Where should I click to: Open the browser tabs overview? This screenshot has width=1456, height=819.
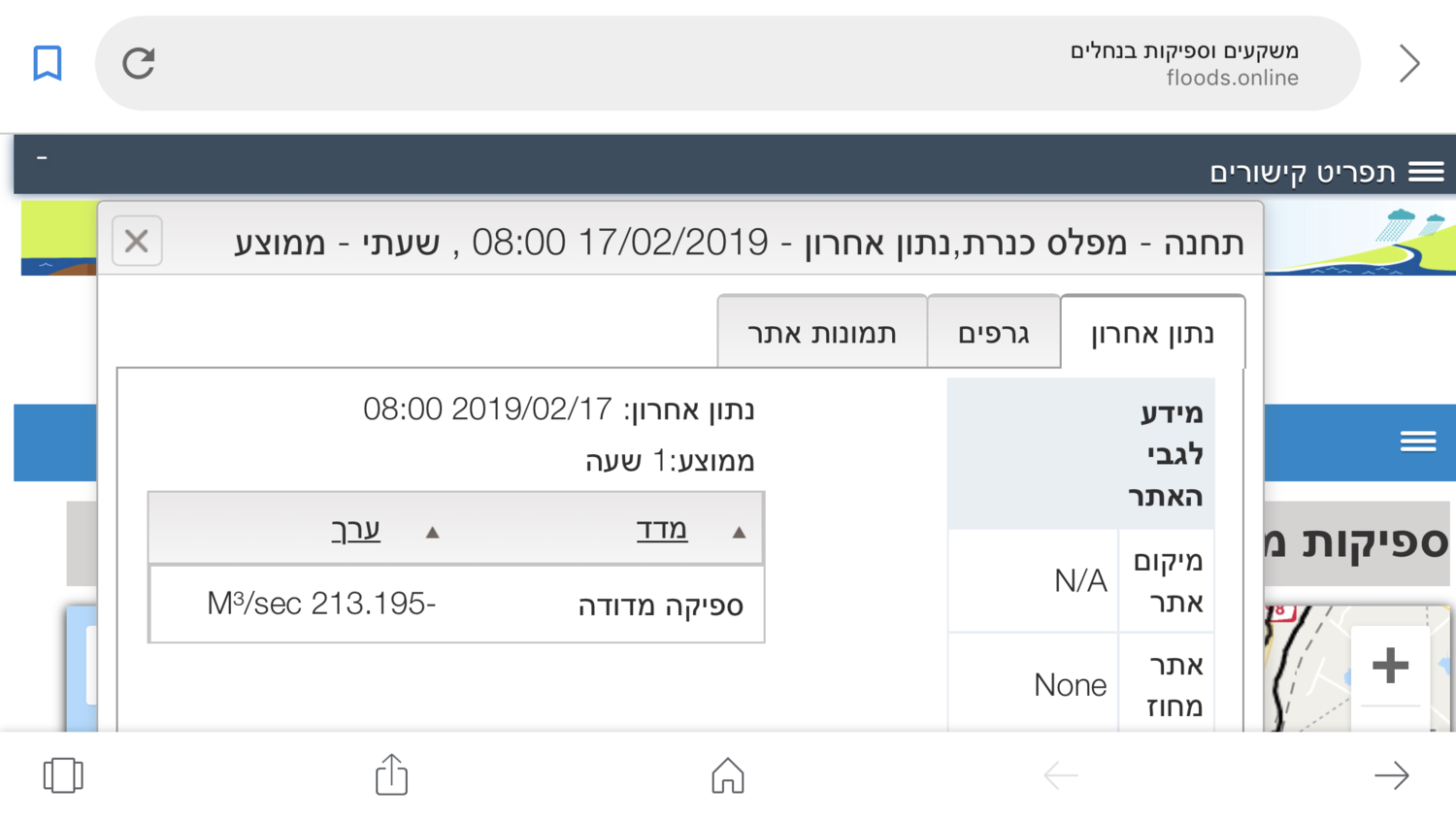[x=63, y=775]
